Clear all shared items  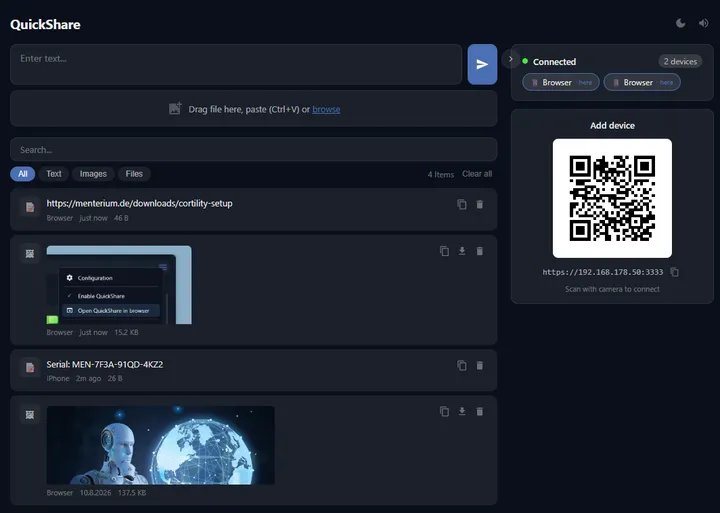click(477, 174)
